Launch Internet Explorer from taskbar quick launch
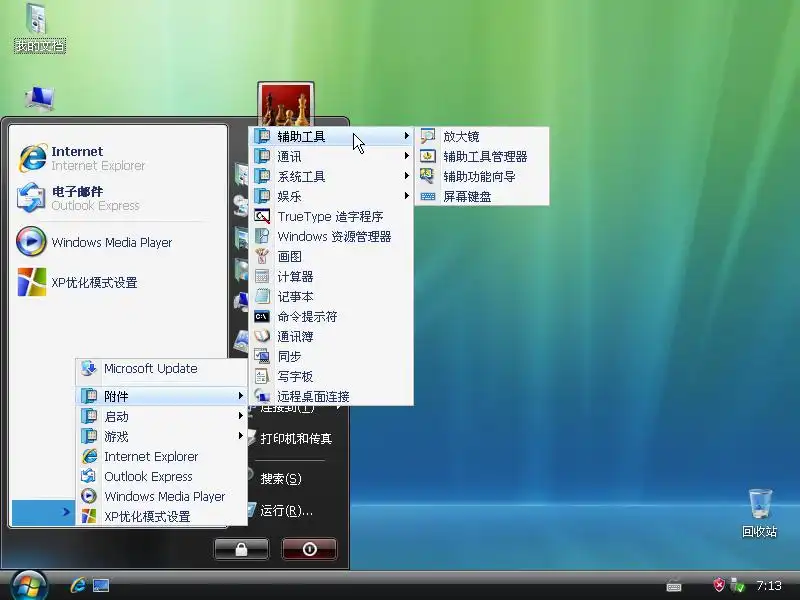 tap(78, 585)
